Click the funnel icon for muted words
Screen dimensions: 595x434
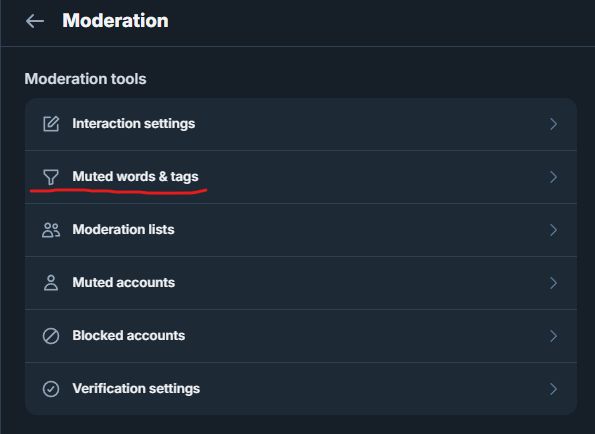pos(51,177)
